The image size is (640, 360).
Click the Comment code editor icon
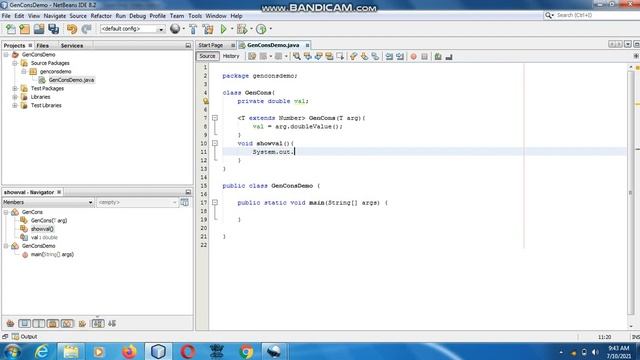(x=438, y=56)
